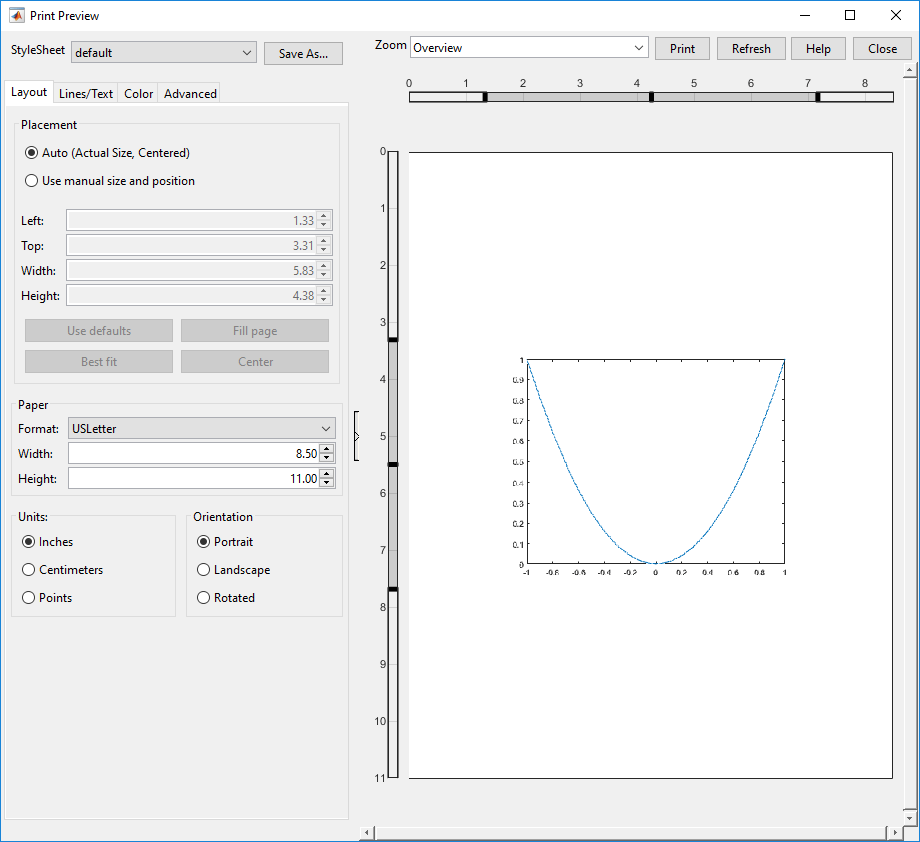Click the Use defaults button

[99, 331]
